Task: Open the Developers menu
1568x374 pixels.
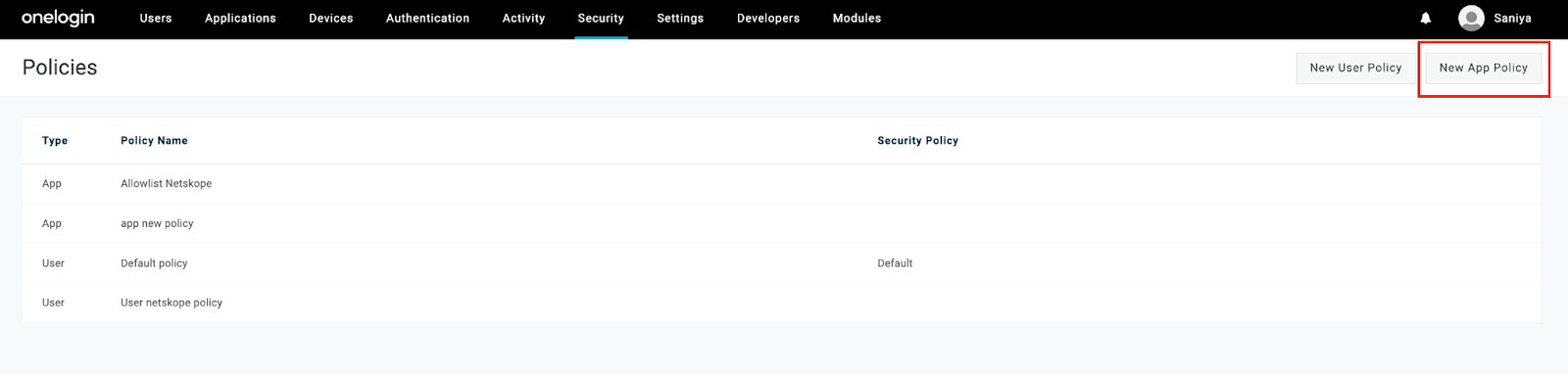Action: pos(768,18)
